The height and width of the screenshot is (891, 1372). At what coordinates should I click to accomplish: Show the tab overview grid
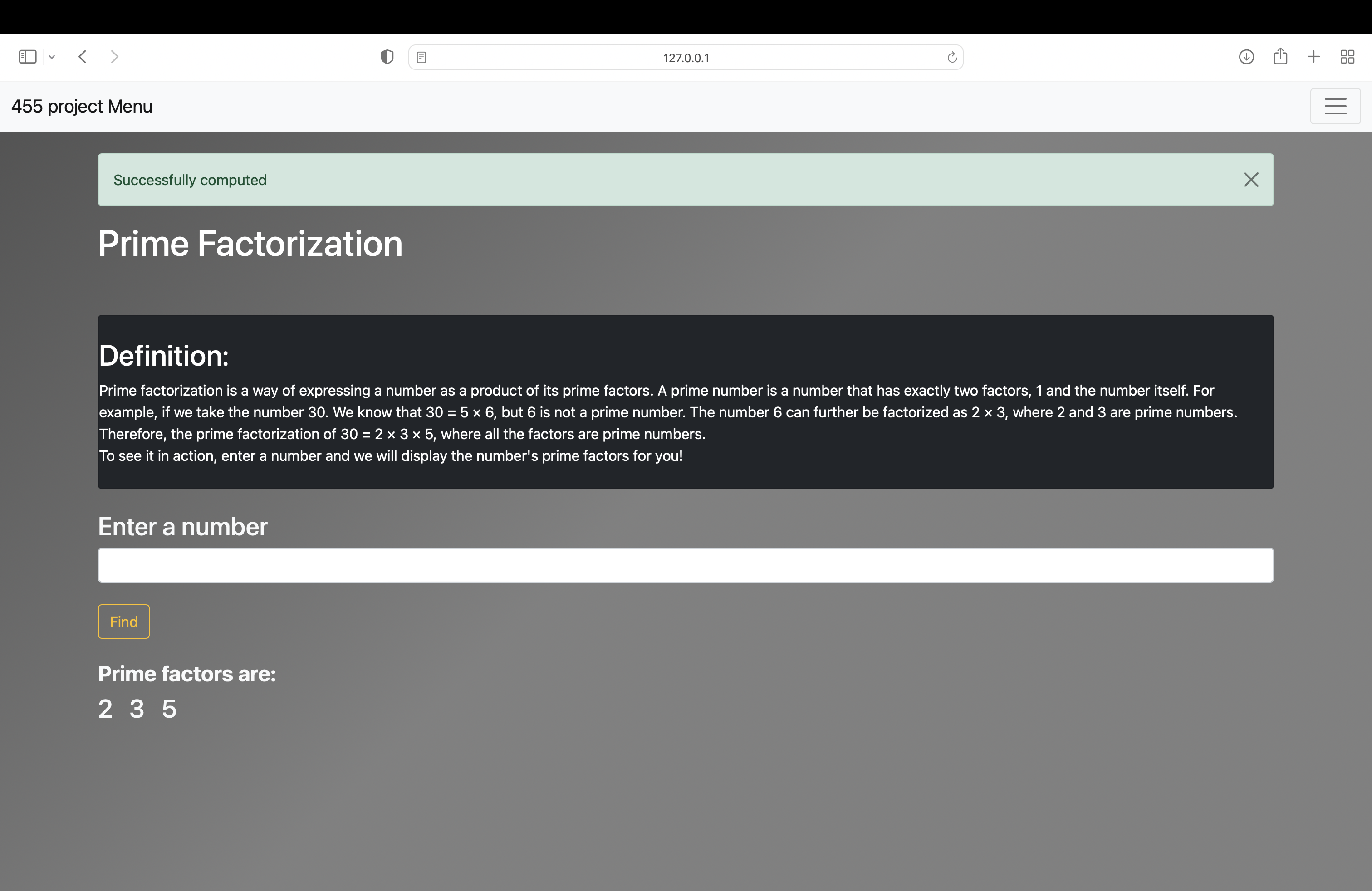(x=1347, y=56)
